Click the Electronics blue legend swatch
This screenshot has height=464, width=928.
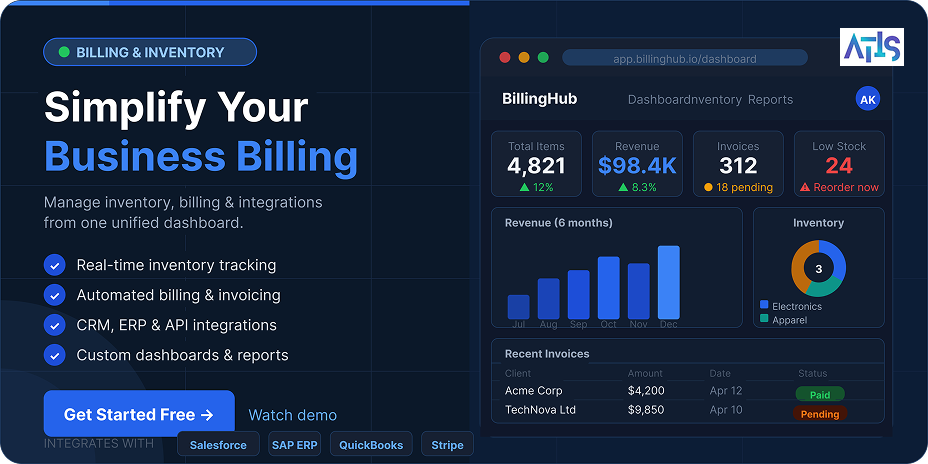pos(764,305)
